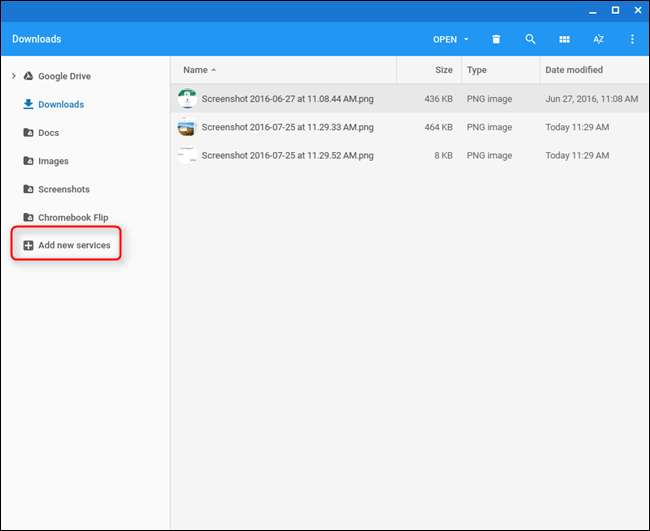The width and height of the screenshot is (650, 531).
Task: Open the AZ sort options
Action: click(598, 39)
